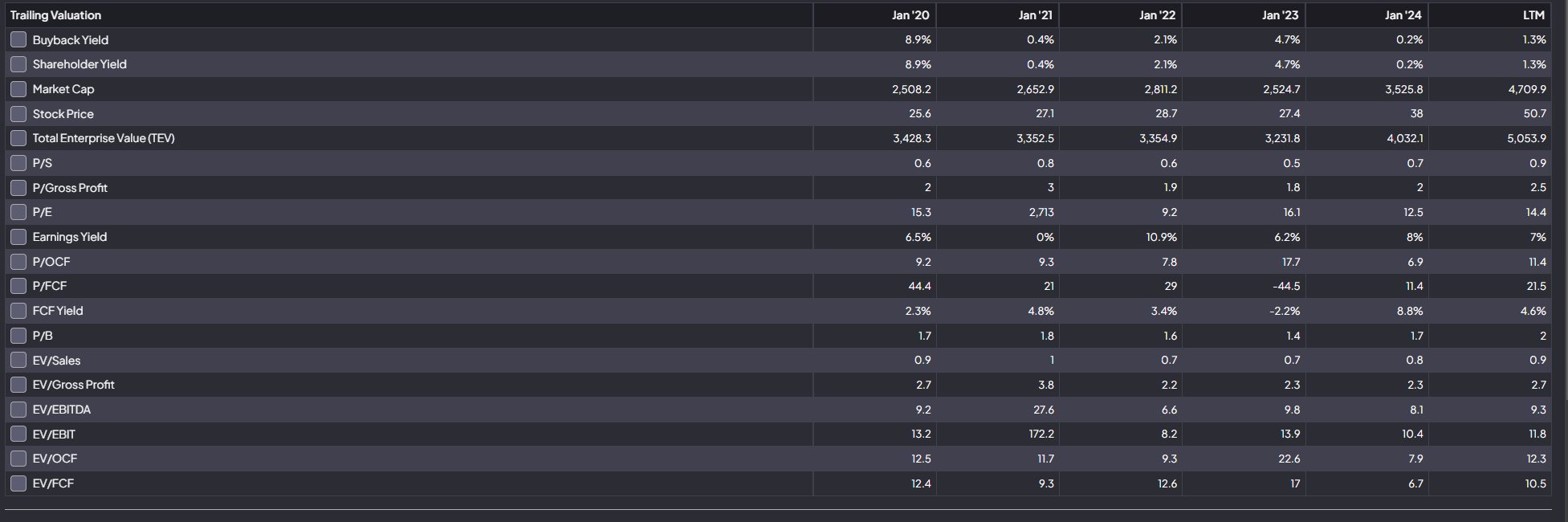This screenshot has height=522, width=1568.
Task: Click the Market Cap row label
Action: [63, 89]
